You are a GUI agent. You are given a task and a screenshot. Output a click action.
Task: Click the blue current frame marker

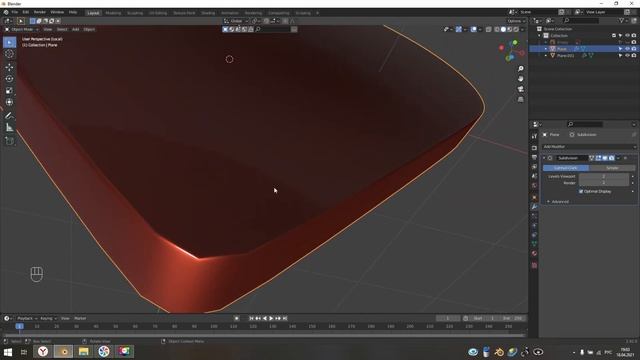coord(19,326)
